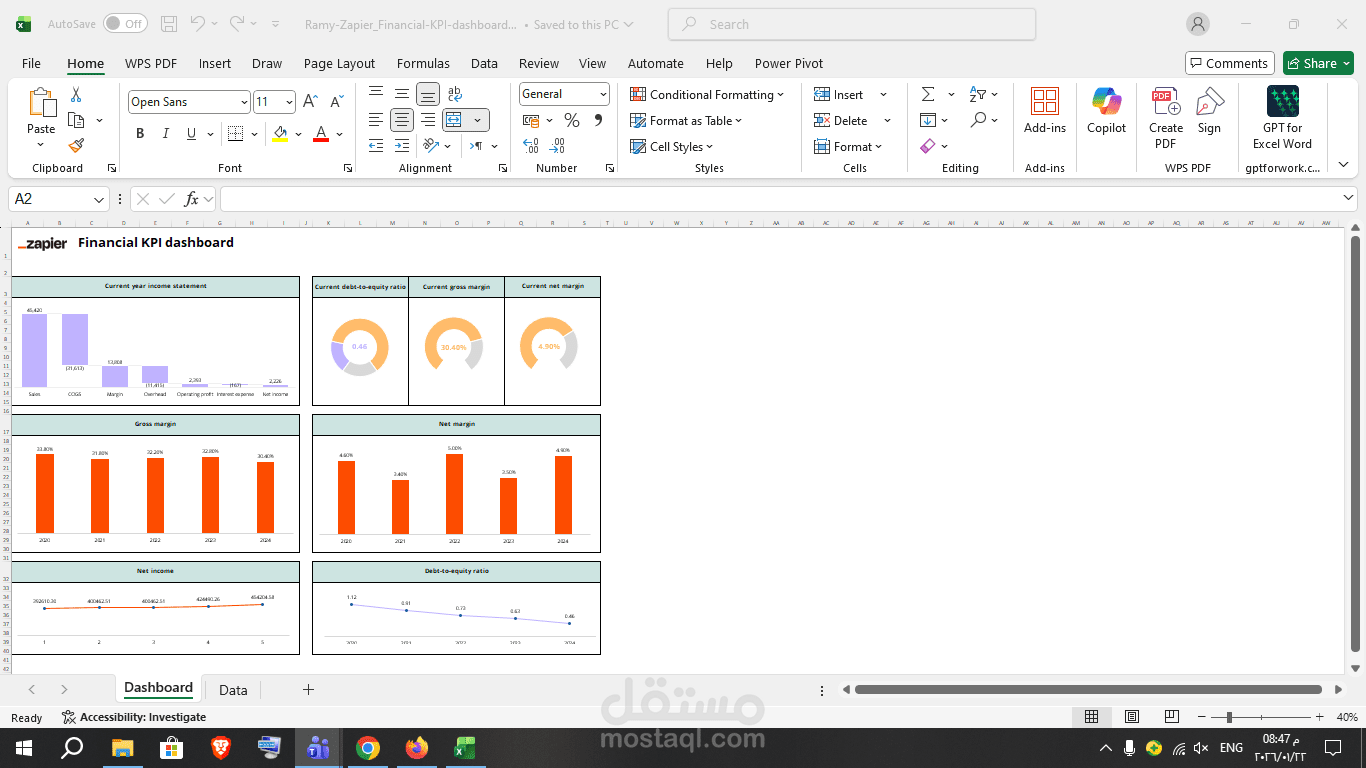
Task: Open the Cell Styles menu
Action: [x=671, y=146]
